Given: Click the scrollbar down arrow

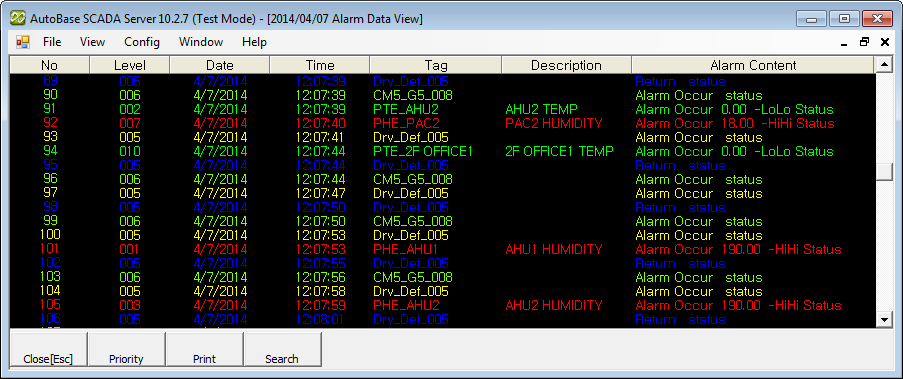Looking at the screenshot, I should (x=883, y=319).
